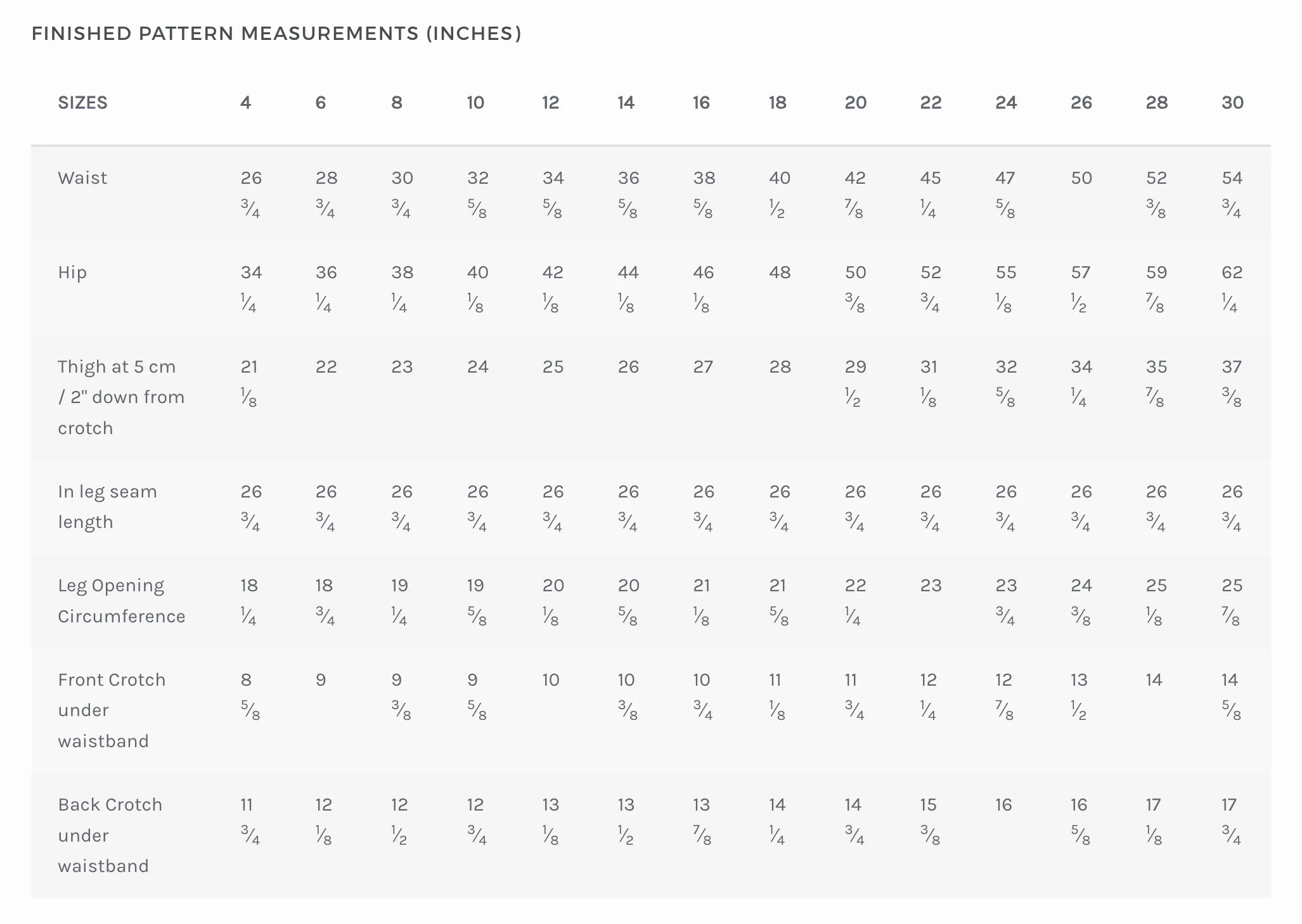Select Back Crotch value 16 for size 24
This screenshot has height=924, width=1302.
[x=1003, y=805]
